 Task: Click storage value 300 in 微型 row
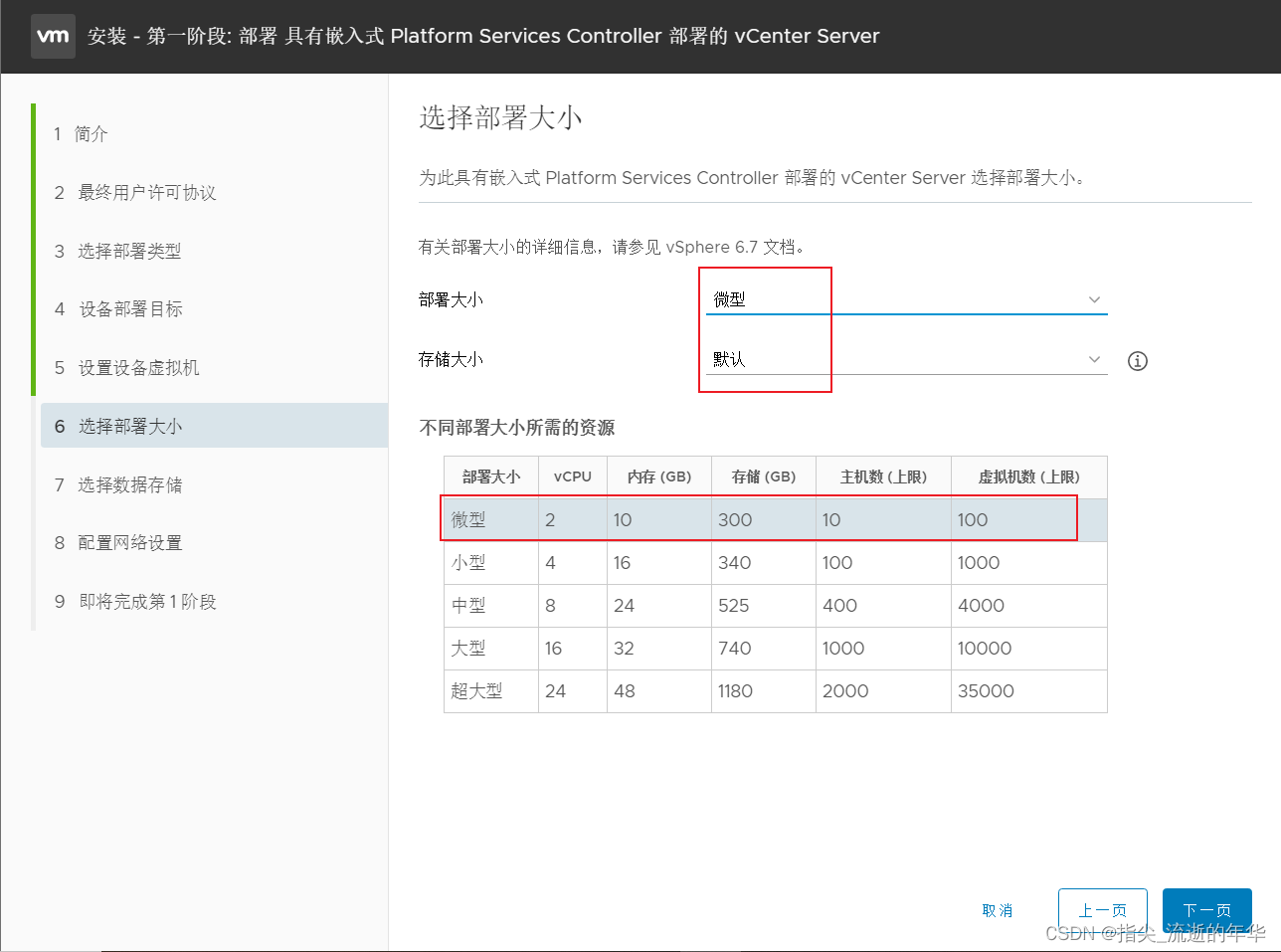[x=735, y=519]
